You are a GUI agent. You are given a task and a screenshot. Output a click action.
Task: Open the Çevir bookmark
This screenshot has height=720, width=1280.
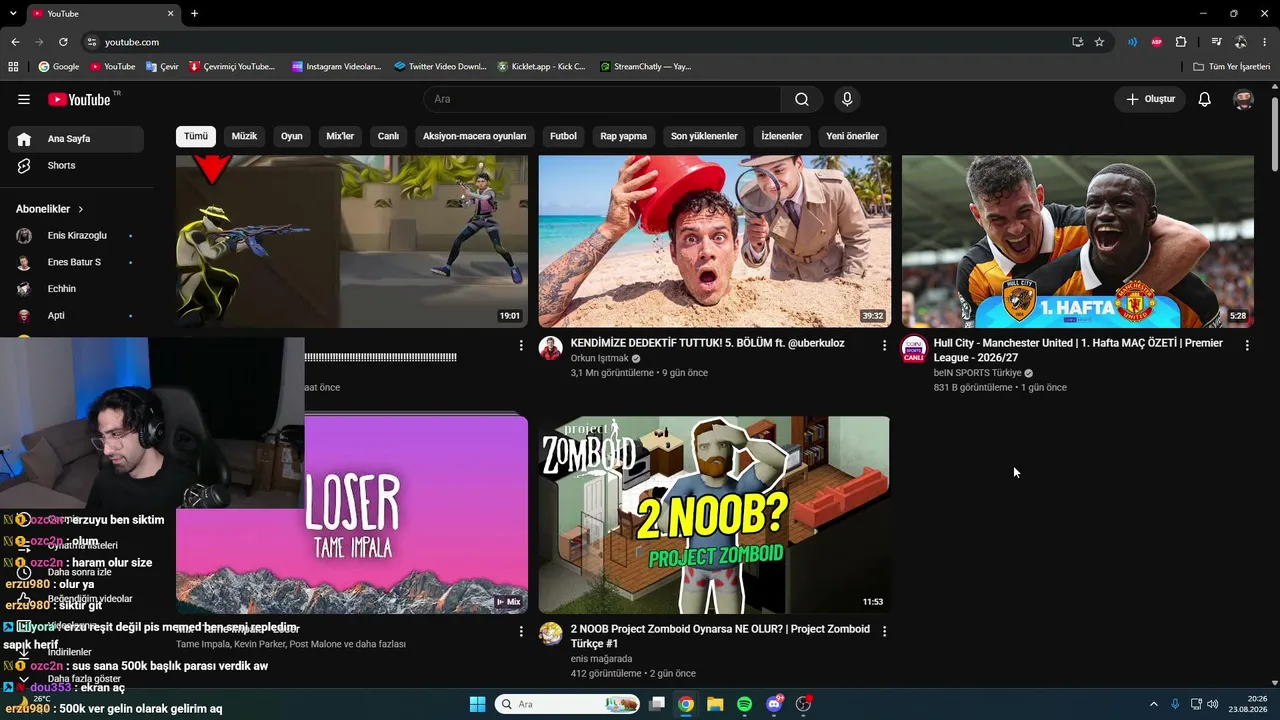[162, 67]
